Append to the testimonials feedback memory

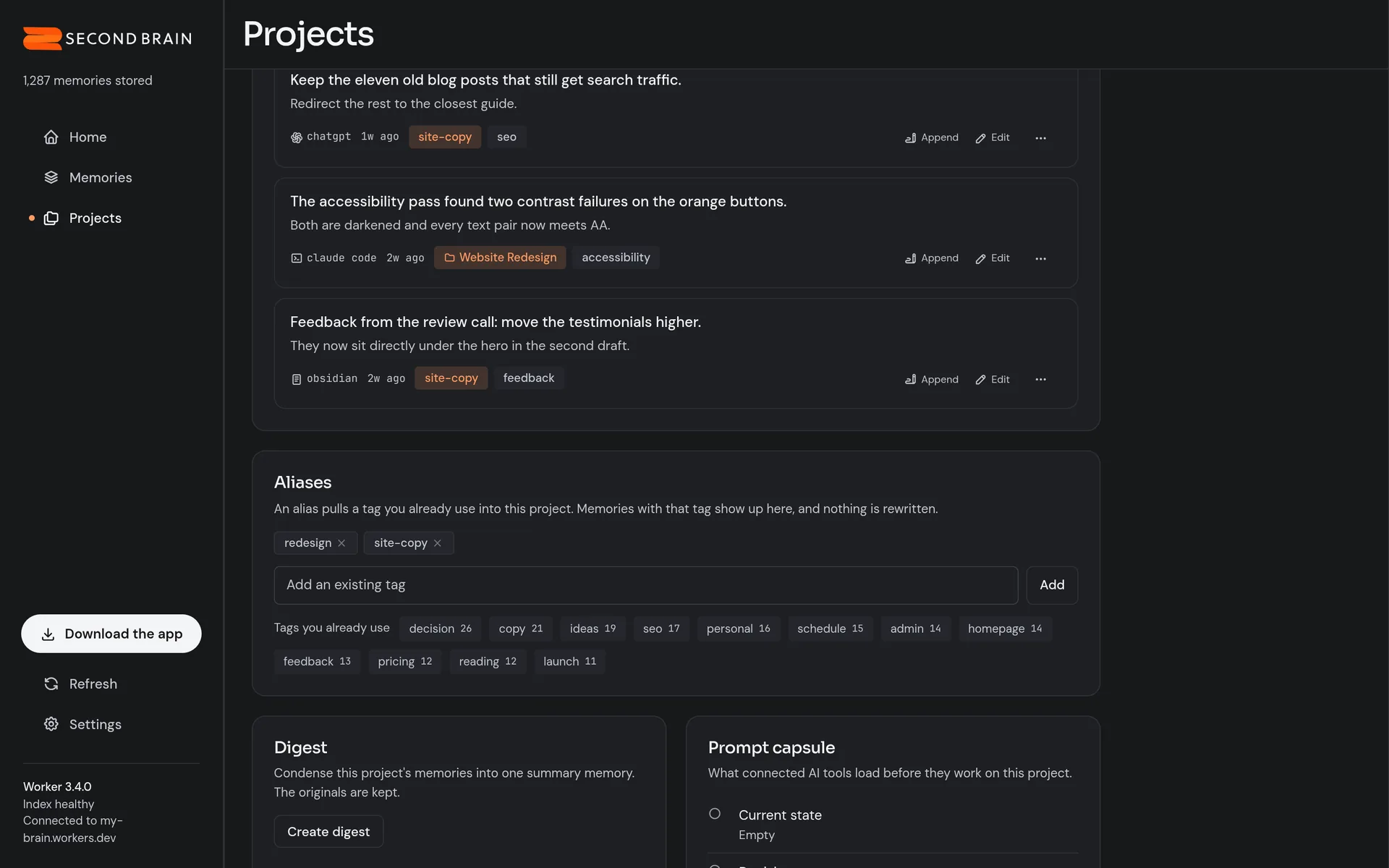pyautogui.click(x=931, y=379)
